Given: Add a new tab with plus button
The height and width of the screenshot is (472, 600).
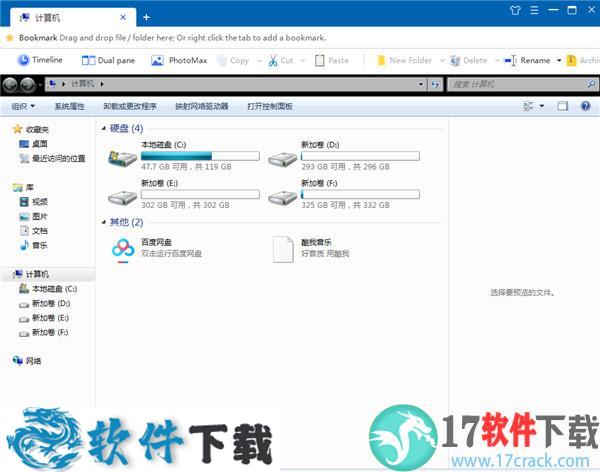Looking at the screenshot, I should (x=146, y=17).
